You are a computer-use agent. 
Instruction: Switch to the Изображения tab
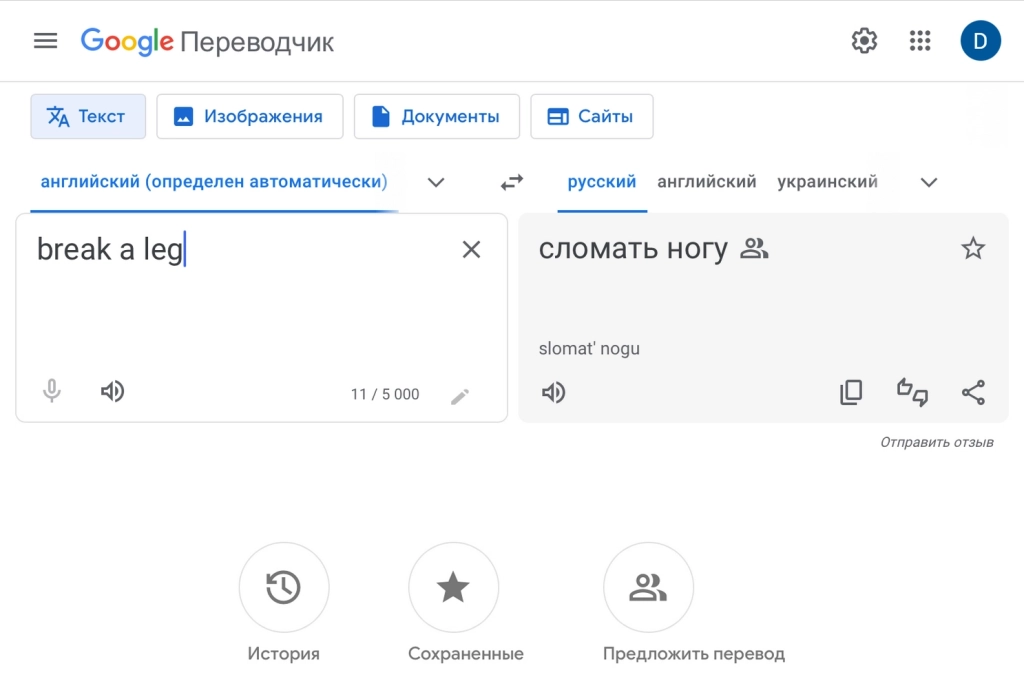(x=249, y=116)
